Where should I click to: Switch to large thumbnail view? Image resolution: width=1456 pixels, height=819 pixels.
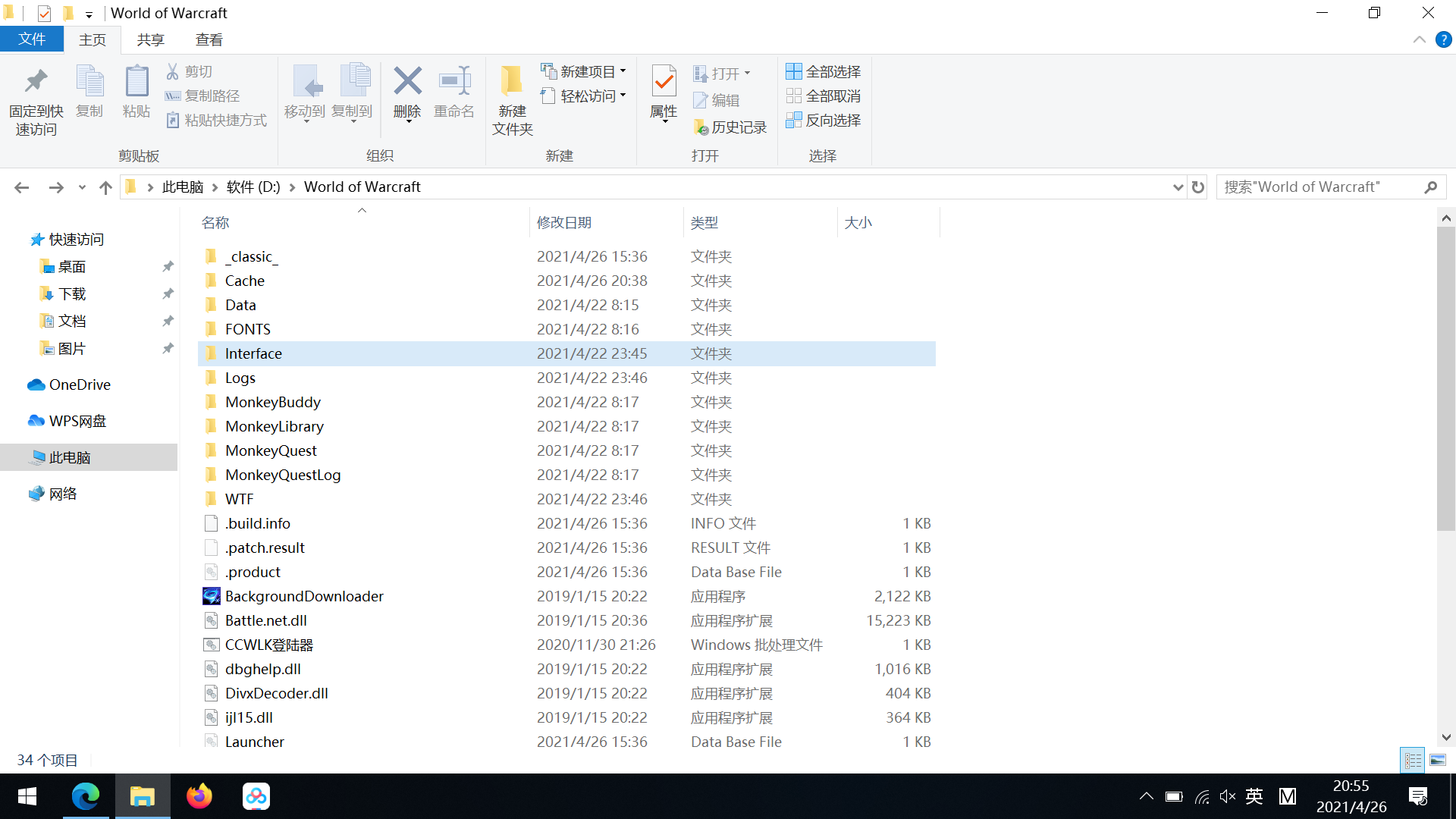click(1438, 760)
